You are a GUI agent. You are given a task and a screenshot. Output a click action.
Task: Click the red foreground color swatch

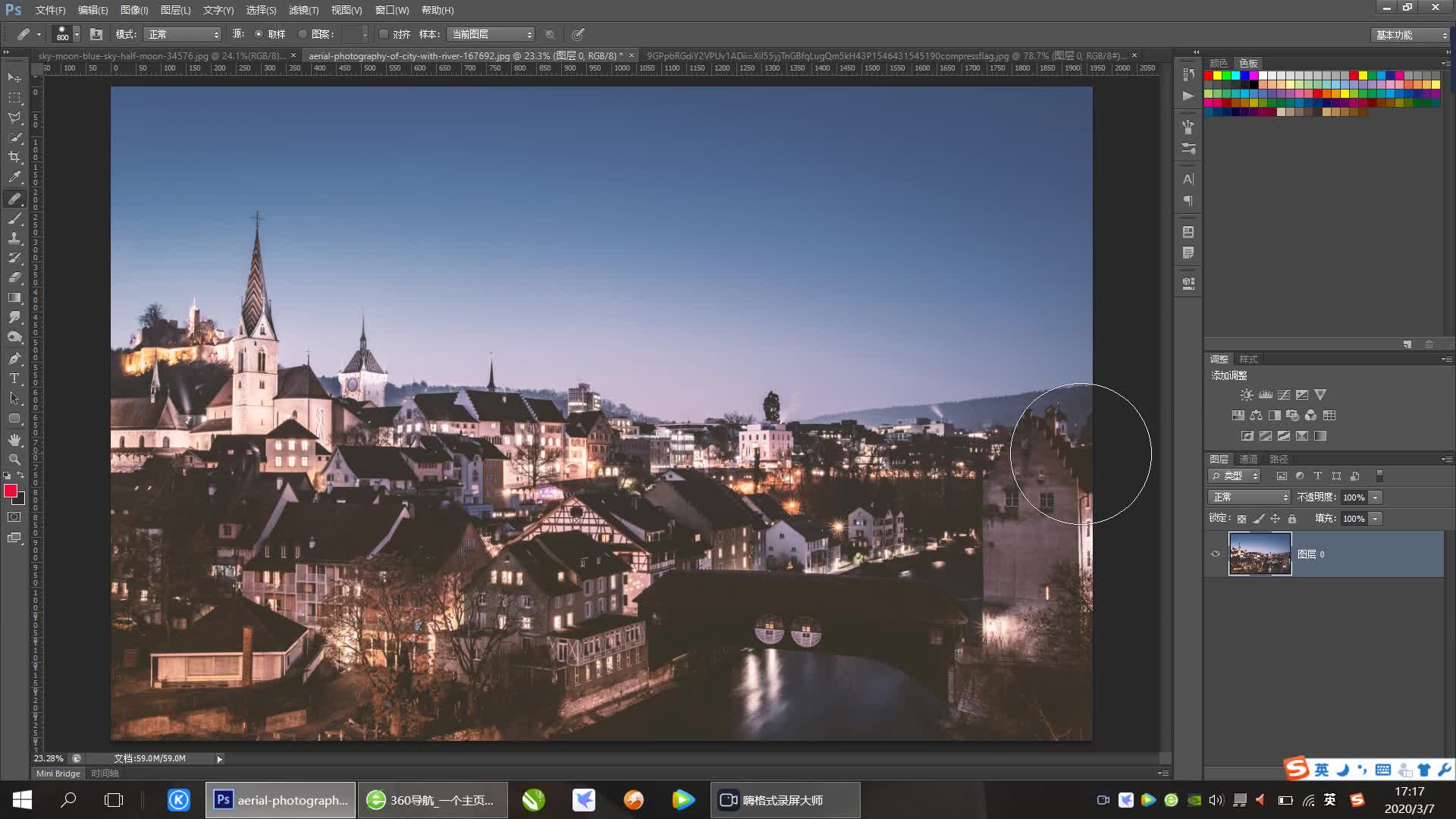(x=10, y=491)
